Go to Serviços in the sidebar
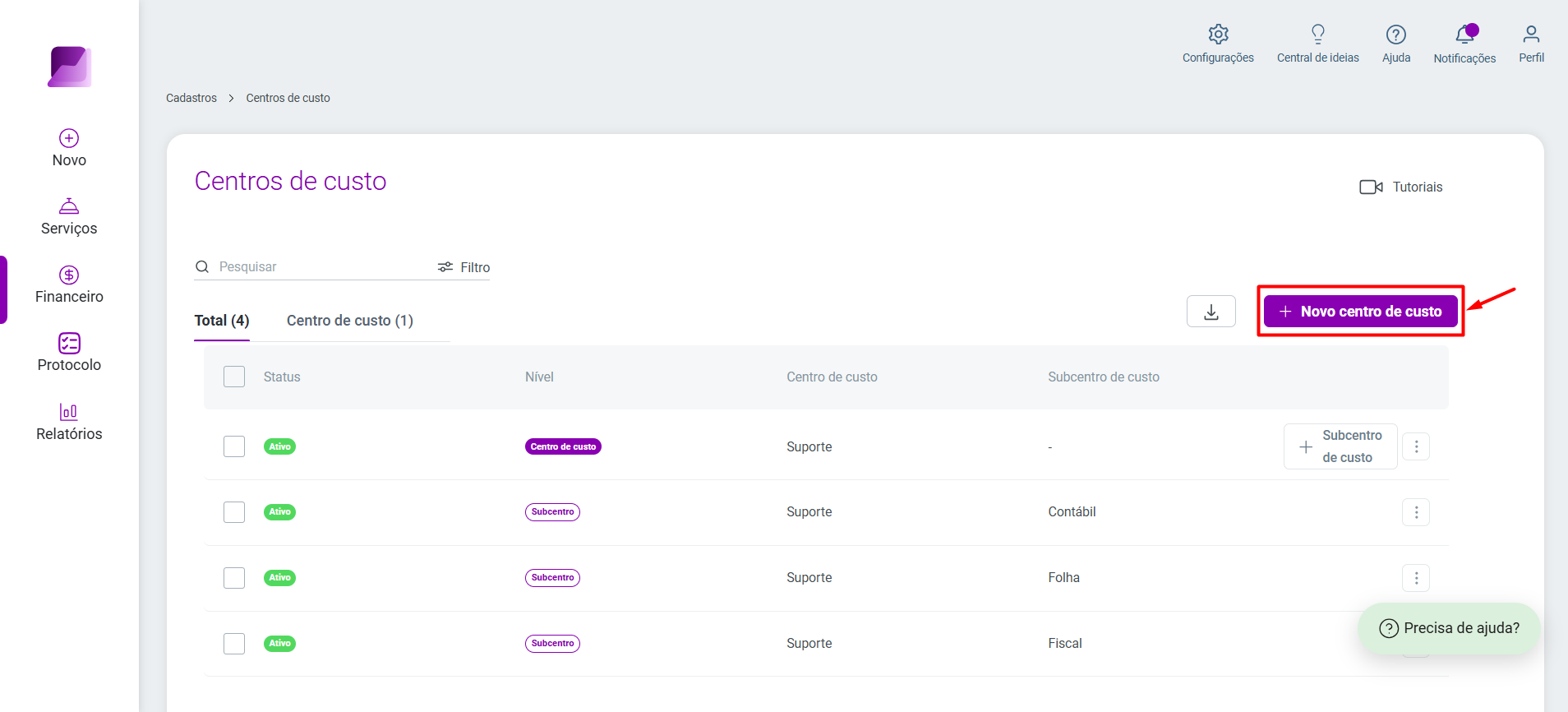Screen dimensions: 1568x712 point(69,216)
